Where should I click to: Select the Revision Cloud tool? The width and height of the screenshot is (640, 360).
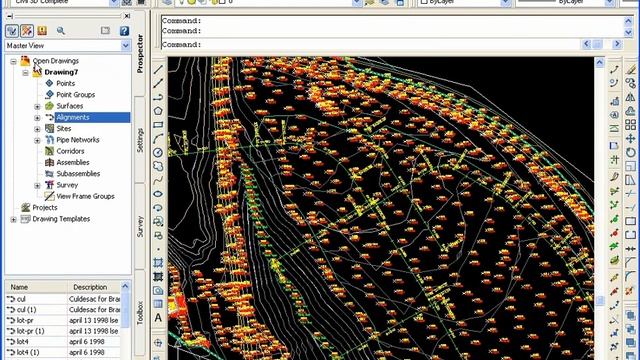(158, 166)
